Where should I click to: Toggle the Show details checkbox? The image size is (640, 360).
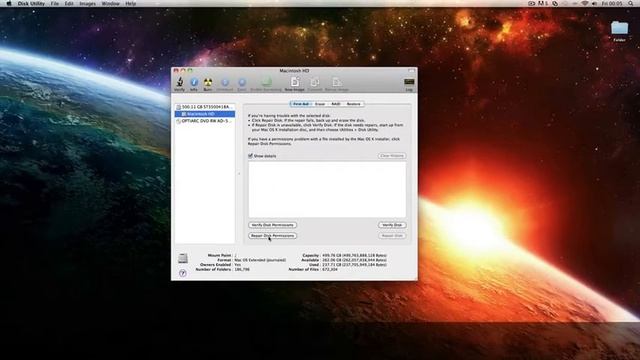251,156
